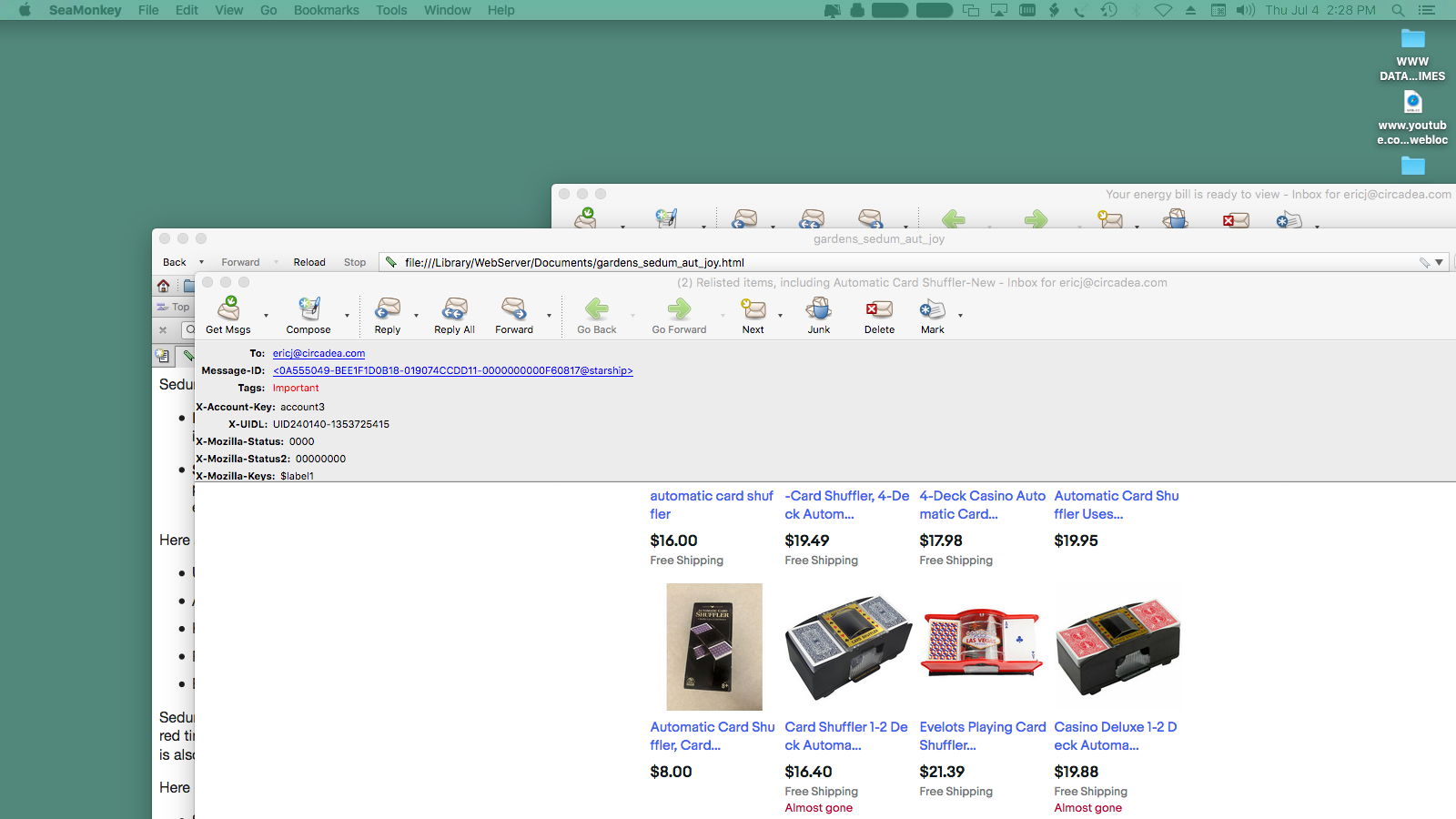Viewport: 1456px width, 819px height.
Task: Click the ericj@circadea.com recipient link
Action: point(318,353)
